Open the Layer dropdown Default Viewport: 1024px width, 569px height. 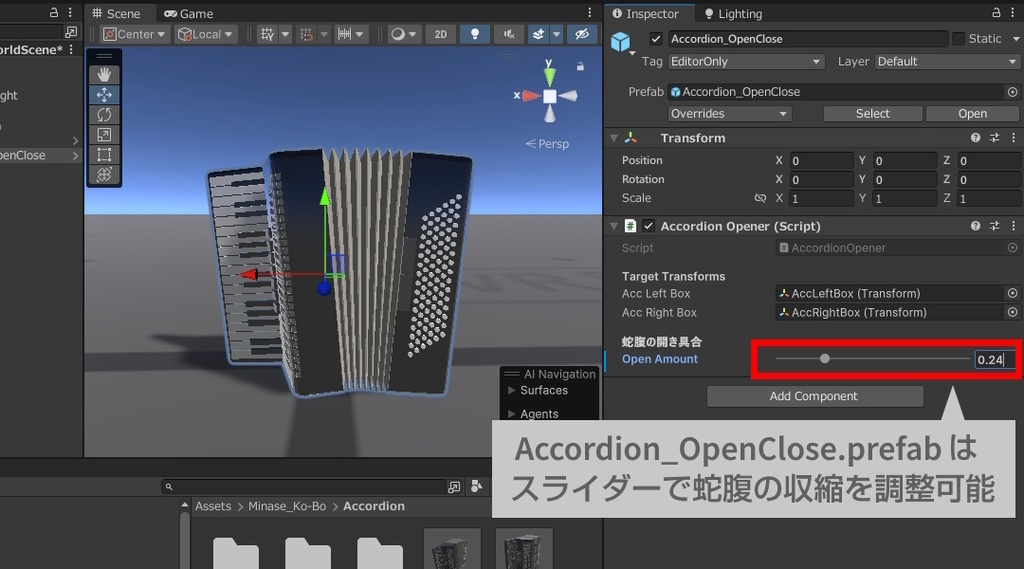[x=946, y=61]
